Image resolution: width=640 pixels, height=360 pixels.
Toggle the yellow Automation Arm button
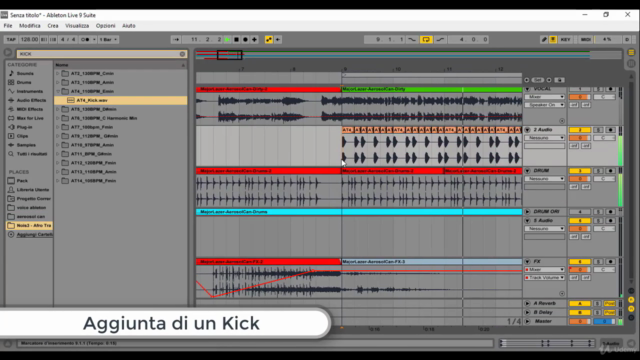(269, 40)
